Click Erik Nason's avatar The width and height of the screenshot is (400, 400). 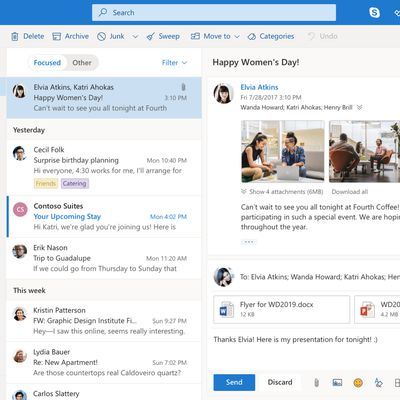19,251
